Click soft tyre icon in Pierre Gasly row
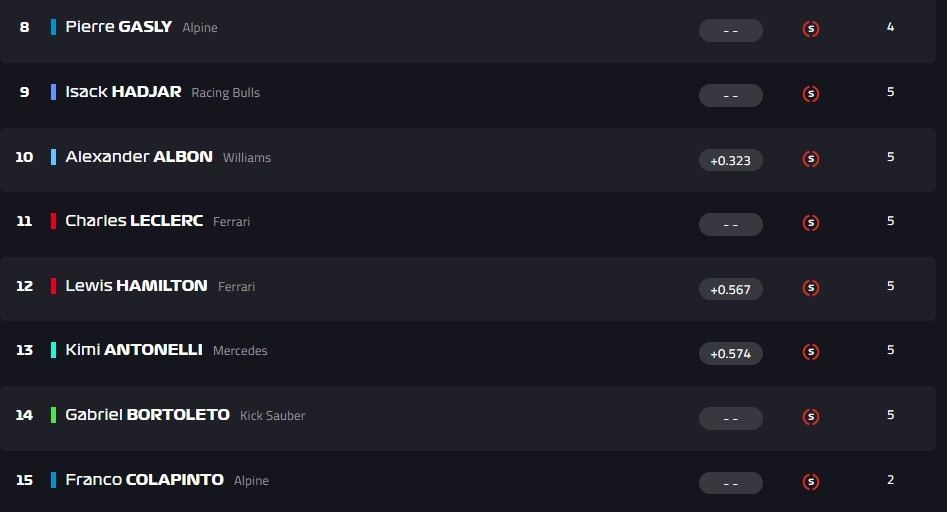Image resolution: width=947 pixels, height=512 pixels. click(x=811, y=29)
